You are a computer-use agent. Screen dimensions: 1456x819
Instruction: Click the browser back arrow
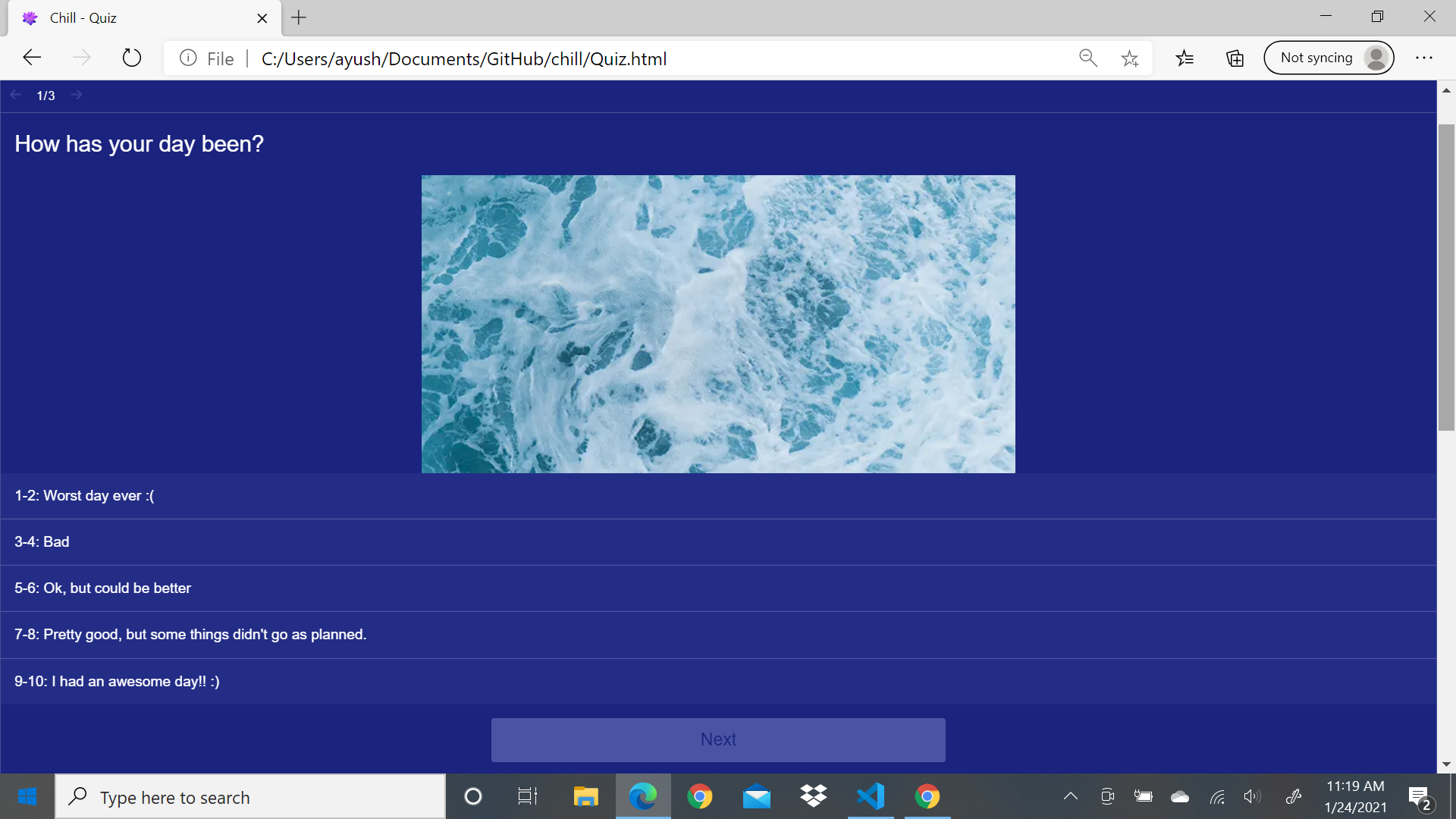[x=32, y=58]
